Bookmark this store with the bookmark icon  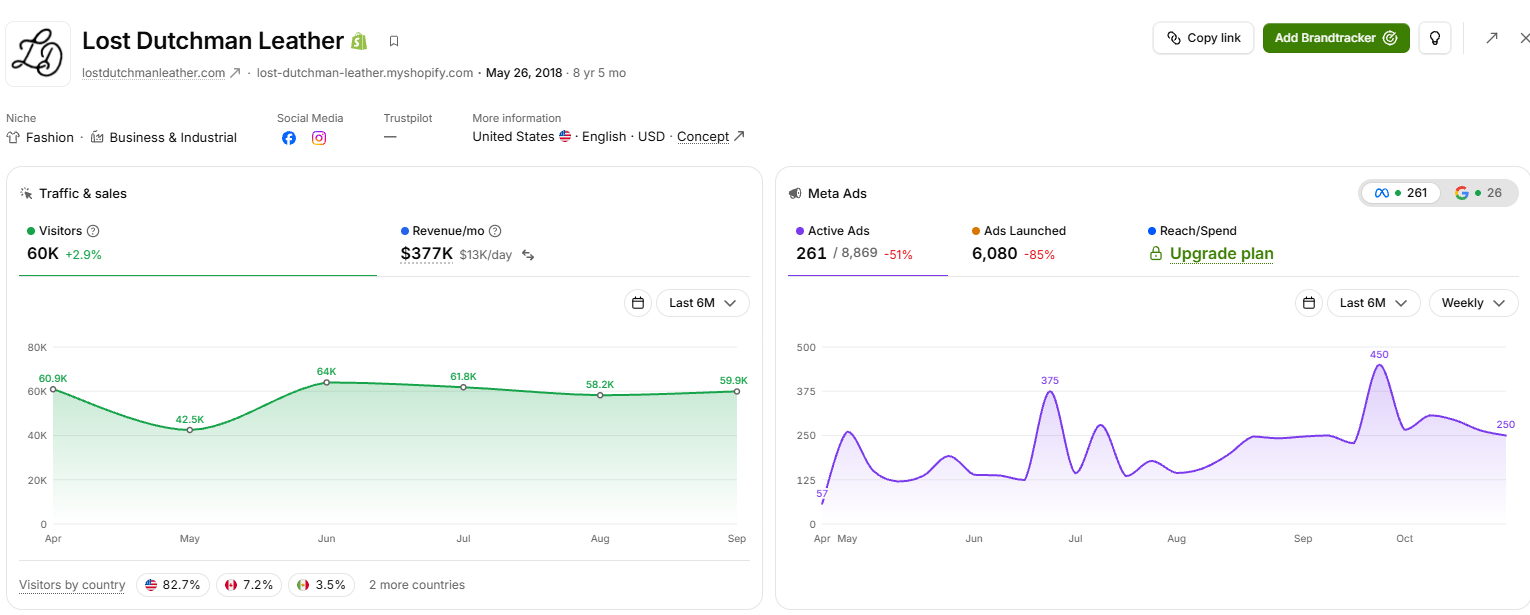[x=394, y=41]
